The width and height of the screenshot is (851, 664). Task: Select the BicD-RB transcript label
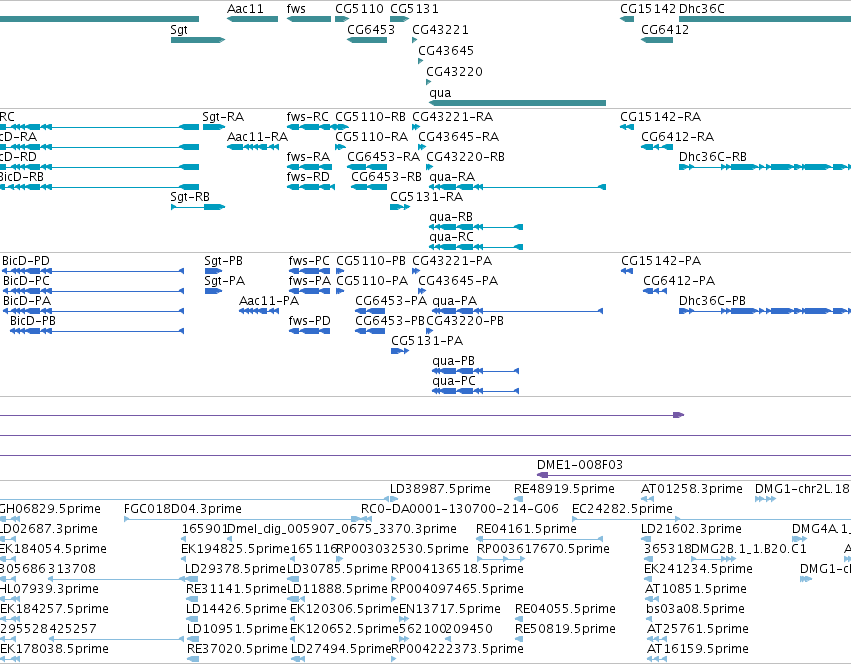(21, 177)
